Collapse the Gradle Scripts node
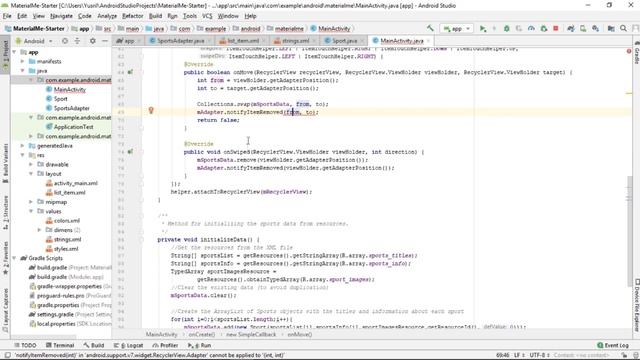The height and width of the screenshot is (360, 640). [x=14, y=258]
